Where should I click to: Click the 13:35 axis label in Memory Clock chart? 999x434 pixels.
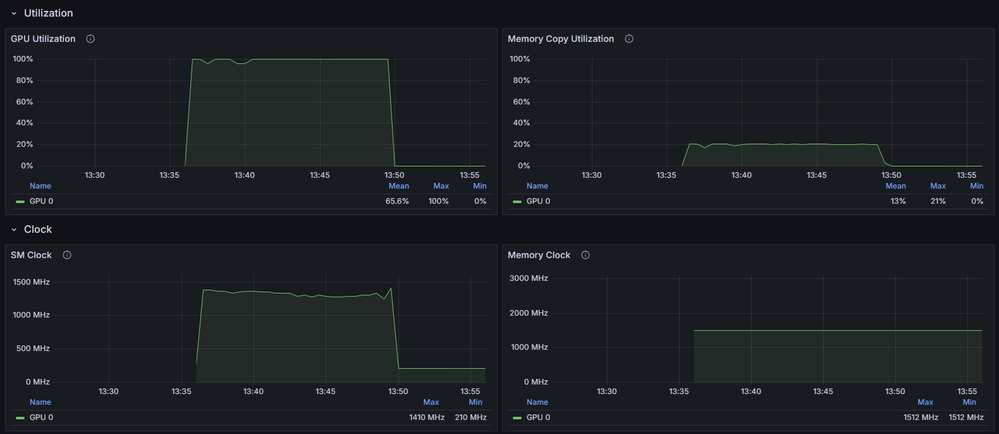[x=679, y=391]
